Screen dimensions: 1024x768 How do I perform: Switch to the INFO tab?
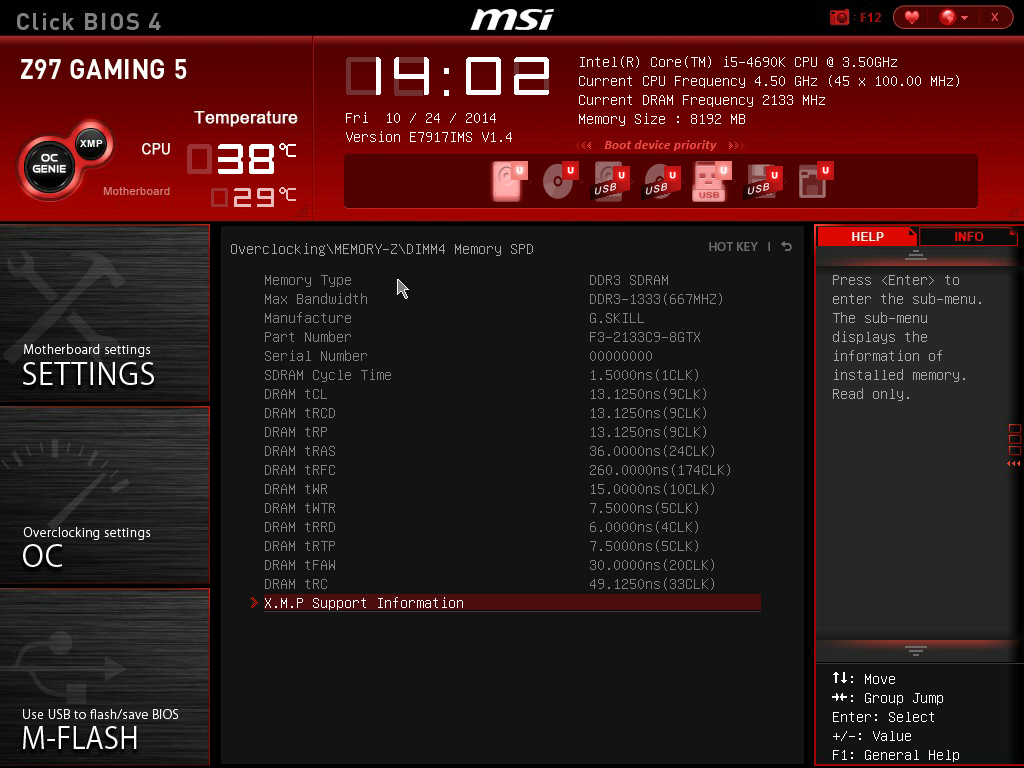coord(968,236)
